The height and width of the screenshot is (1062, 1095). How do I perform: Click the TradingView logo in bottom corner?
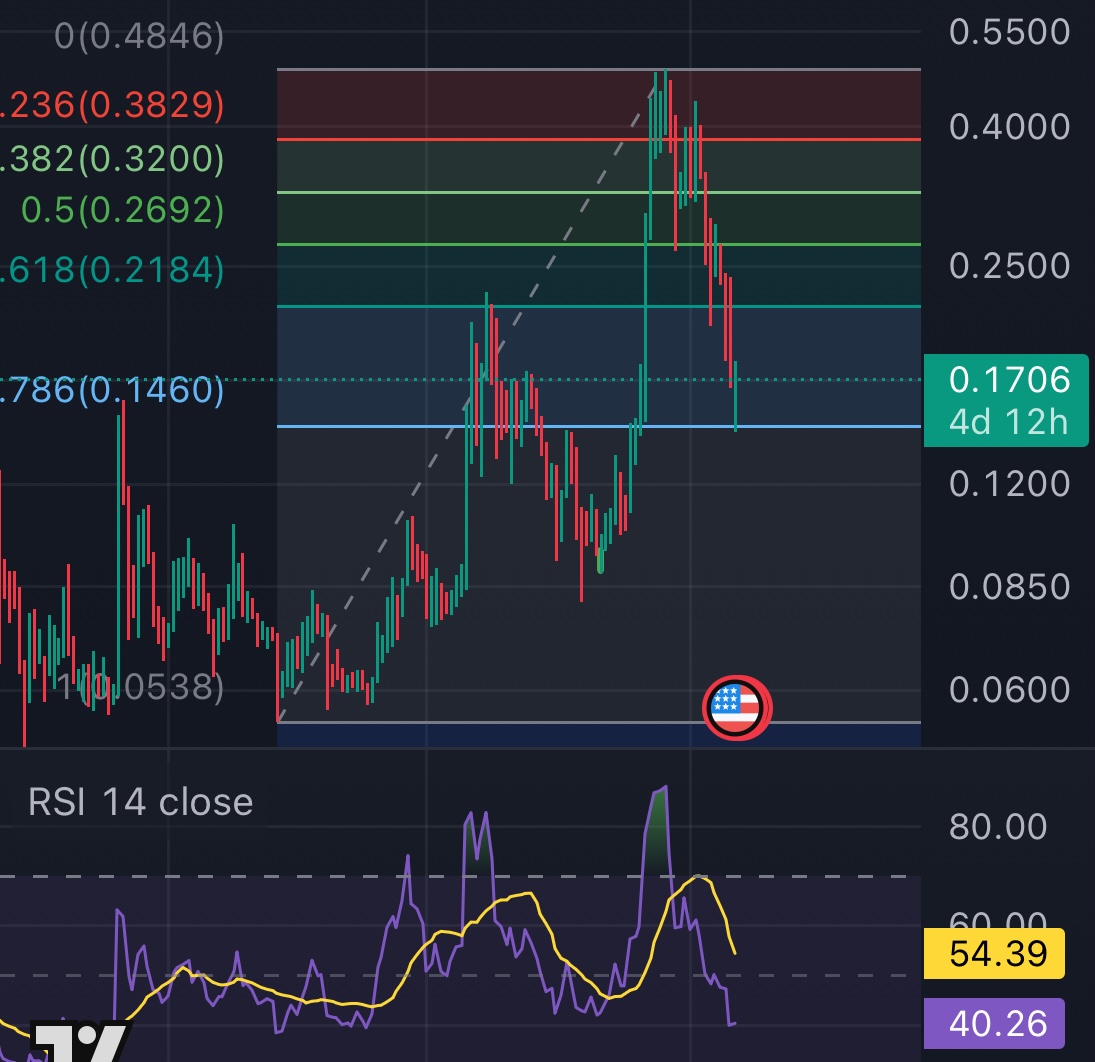(80, 1042)
